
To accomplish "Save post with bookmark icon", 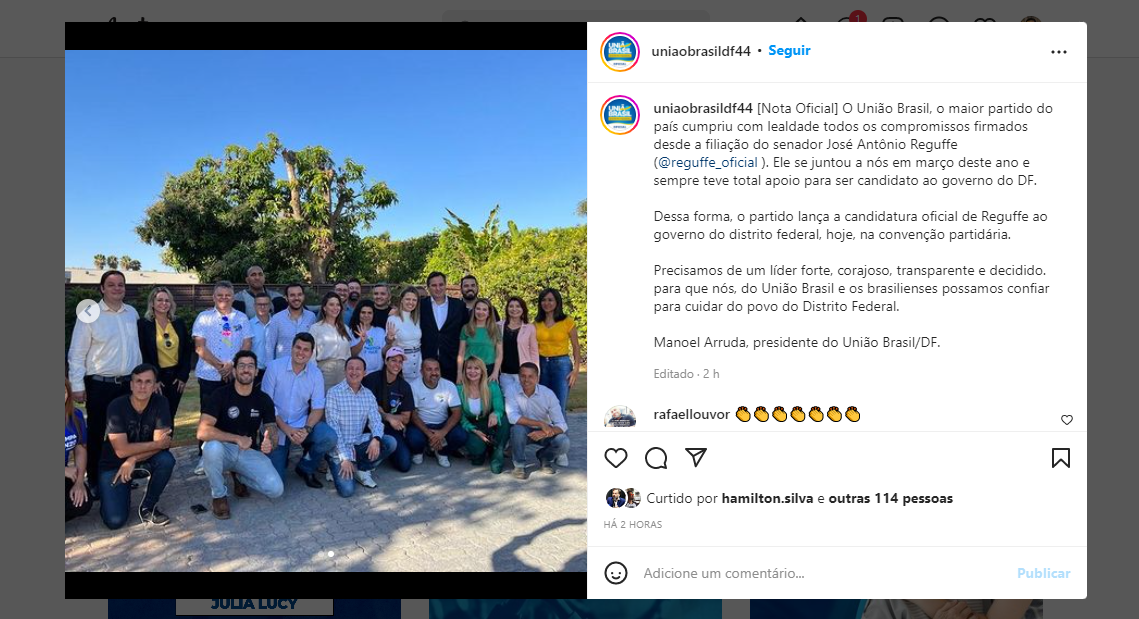I will (1061, 458).
